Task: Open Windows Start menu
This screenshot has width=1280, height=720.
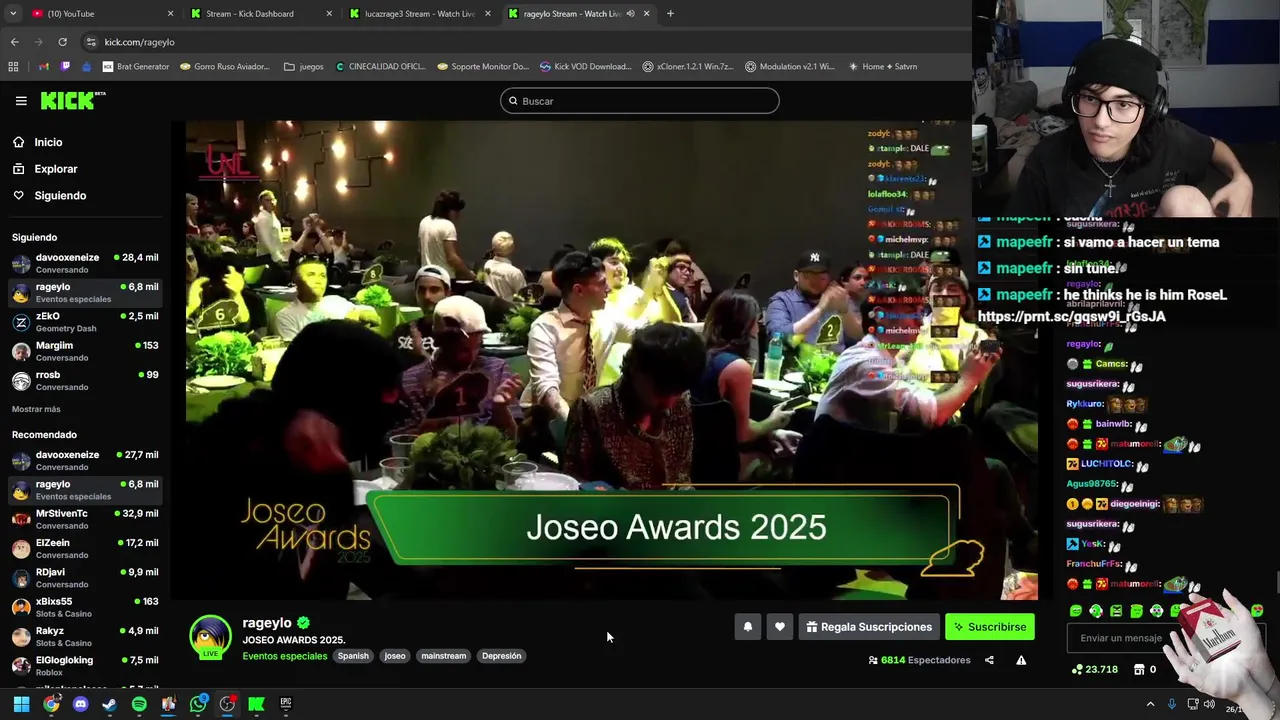Action: pyautogui.click(x=21, y=704)
